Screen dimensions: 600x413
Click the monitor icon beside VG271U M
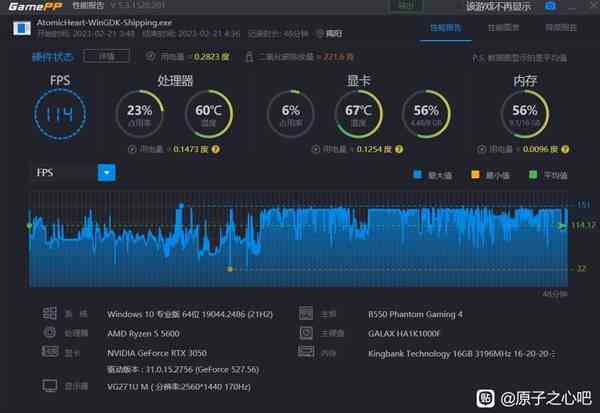(x=50, y=386)
